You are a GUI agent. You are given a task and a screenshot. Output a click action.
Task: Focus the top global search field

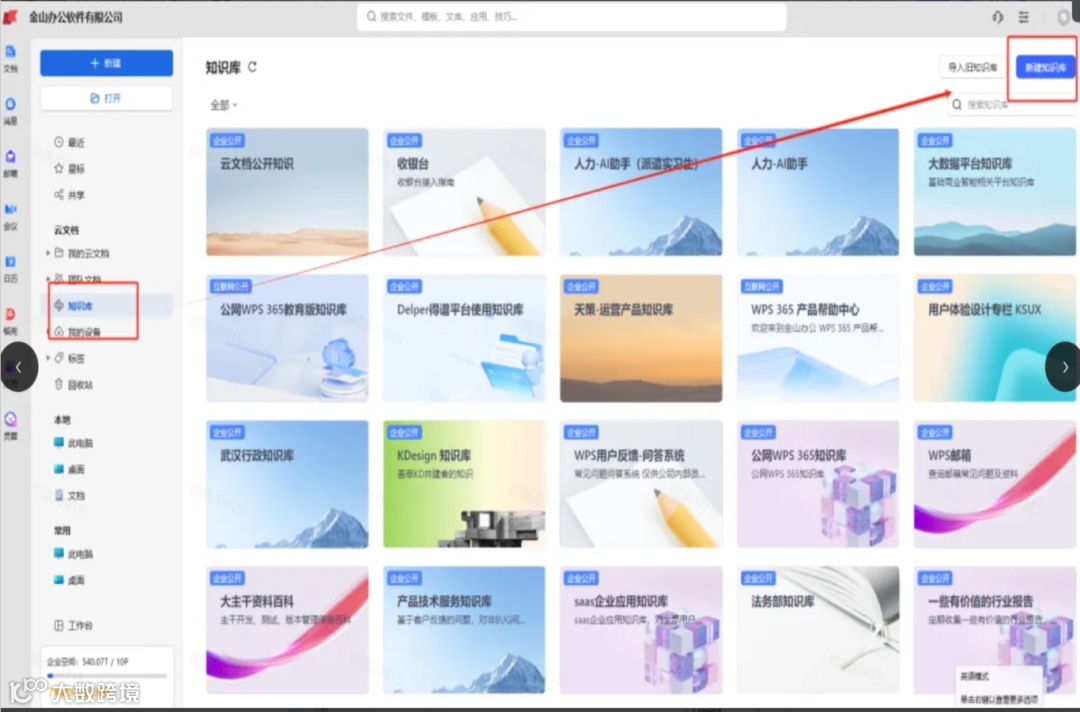(572, 17)
